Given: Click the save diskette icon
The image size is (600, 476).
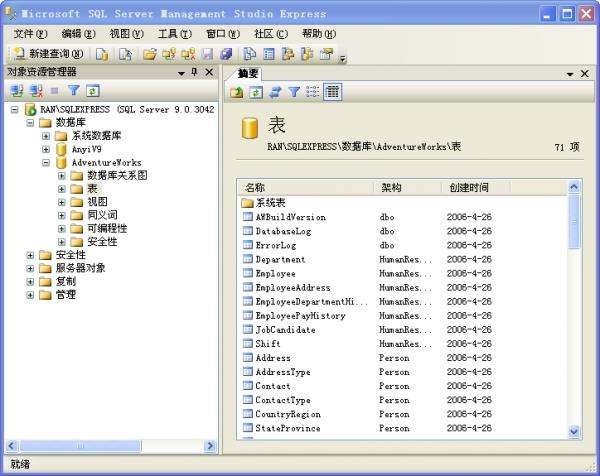Looking at the screenshot, I should tap(207, 54).
